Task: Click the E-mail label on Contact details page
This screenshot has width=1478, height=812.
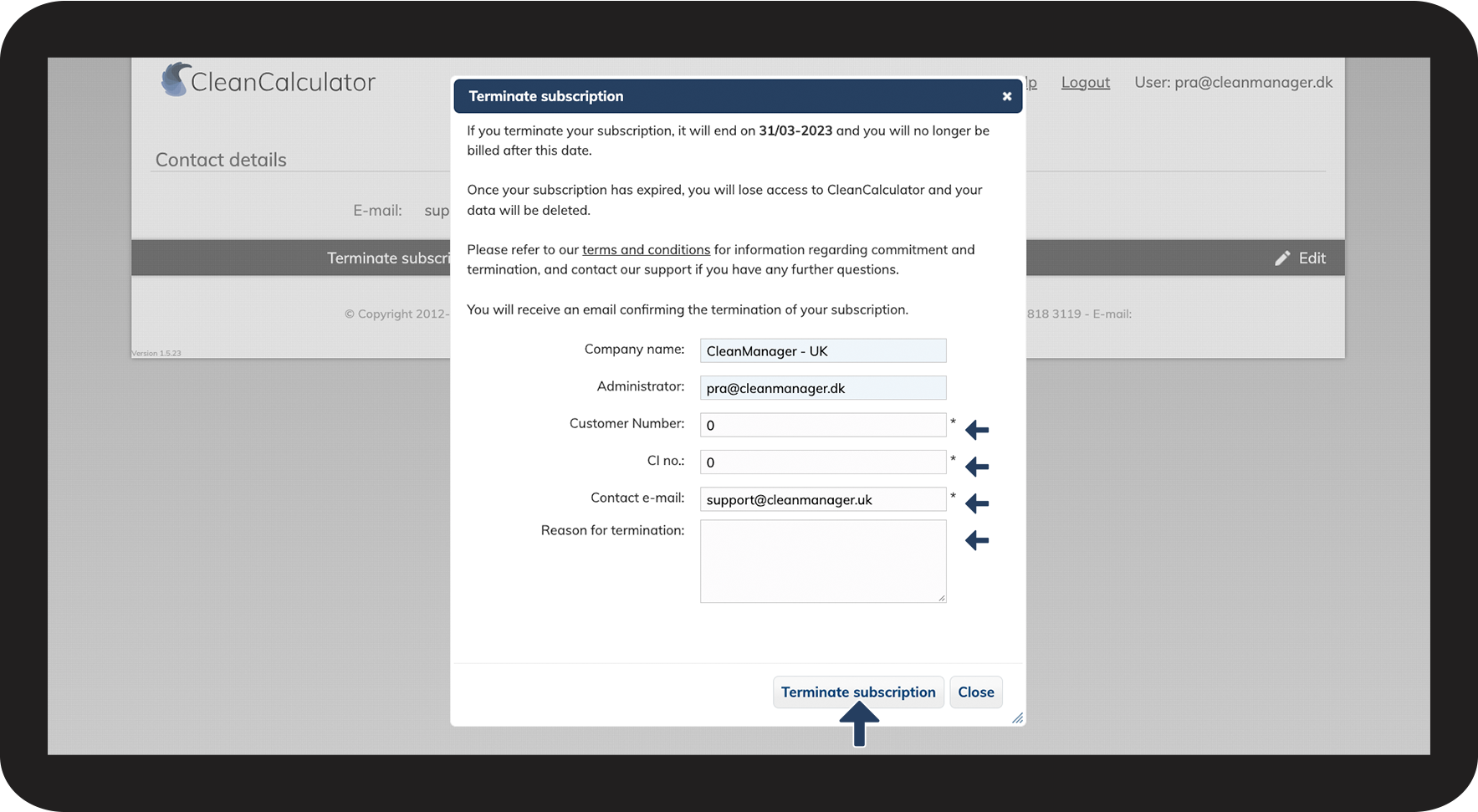Action: point(377,211)
